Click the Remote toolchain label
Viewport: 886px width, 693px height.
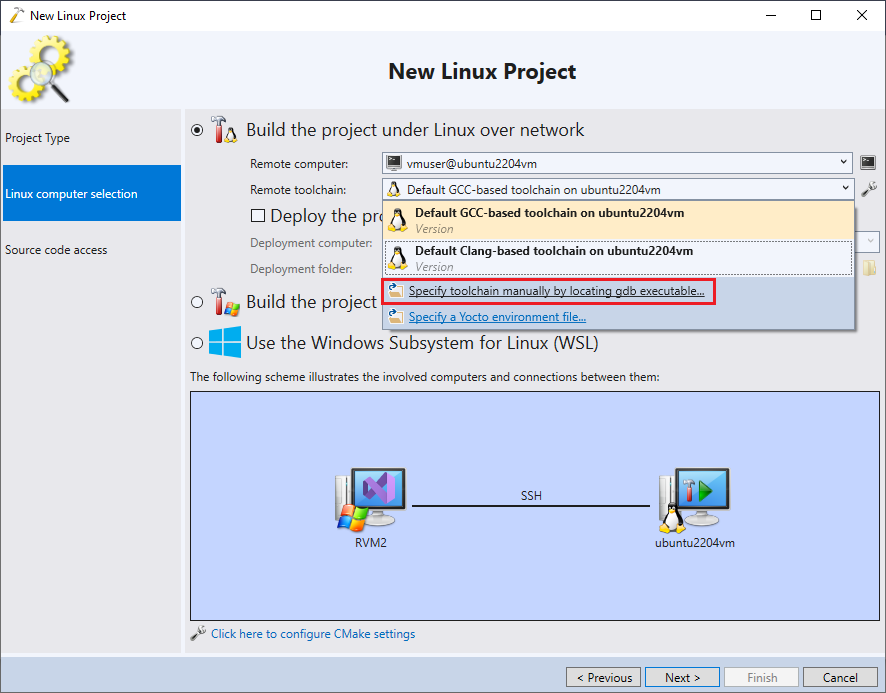298,190
